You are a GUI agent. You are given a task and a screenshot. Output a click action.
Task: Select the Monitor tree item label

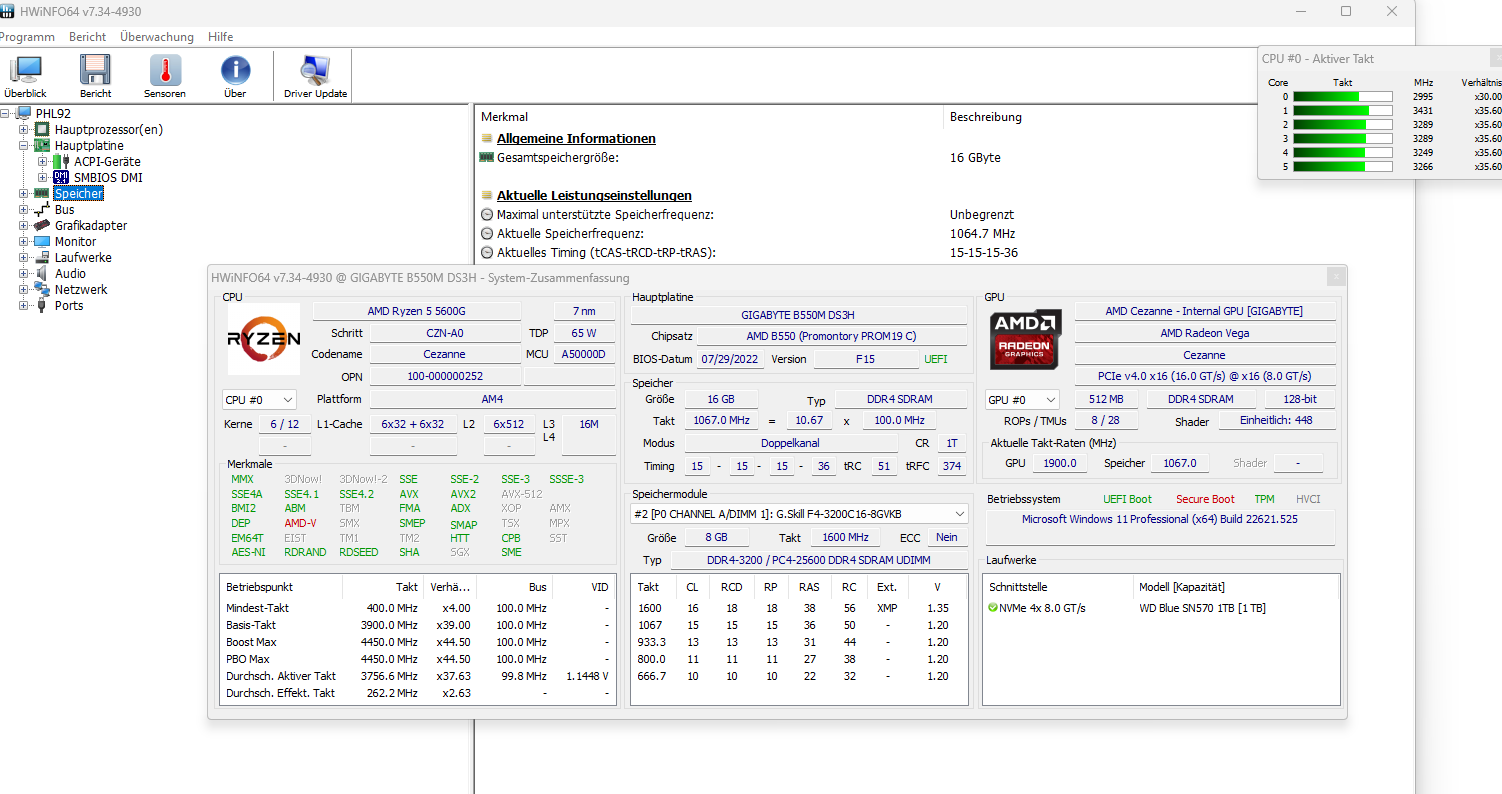click(76, 241)
